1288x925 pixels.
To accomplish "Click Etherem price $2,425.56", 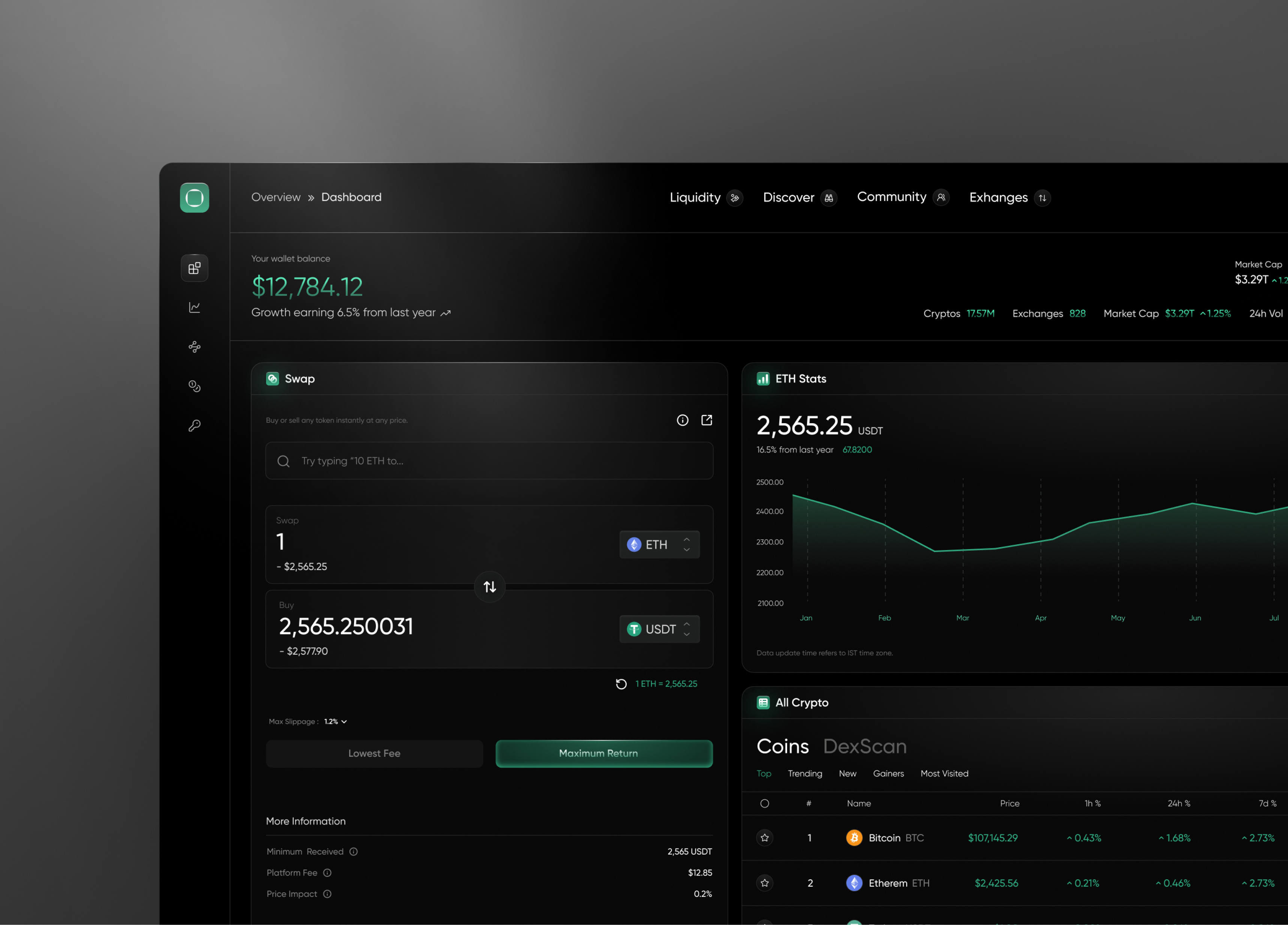I will coord(996,883).
